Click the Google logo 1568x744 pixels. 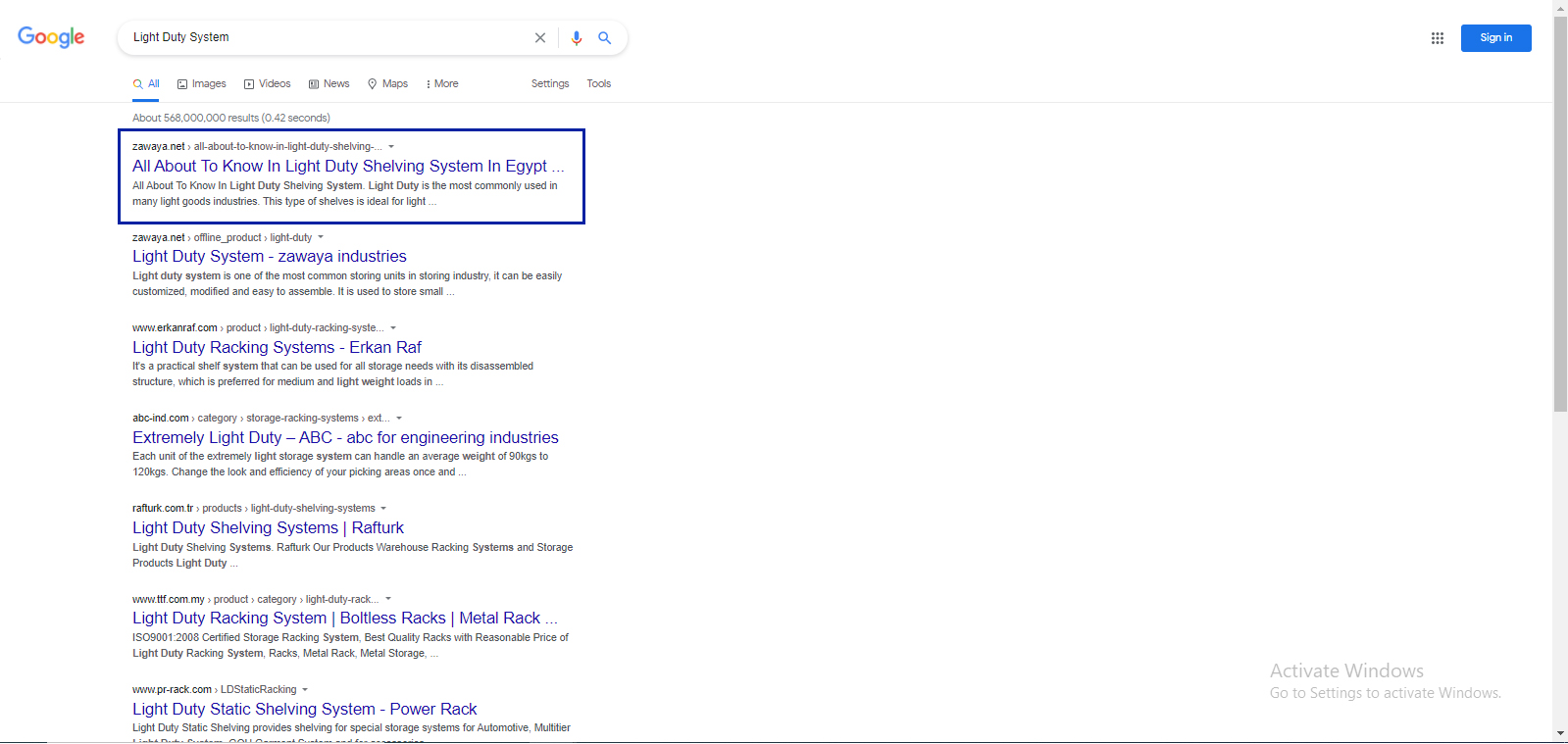[x=51, y=37]
